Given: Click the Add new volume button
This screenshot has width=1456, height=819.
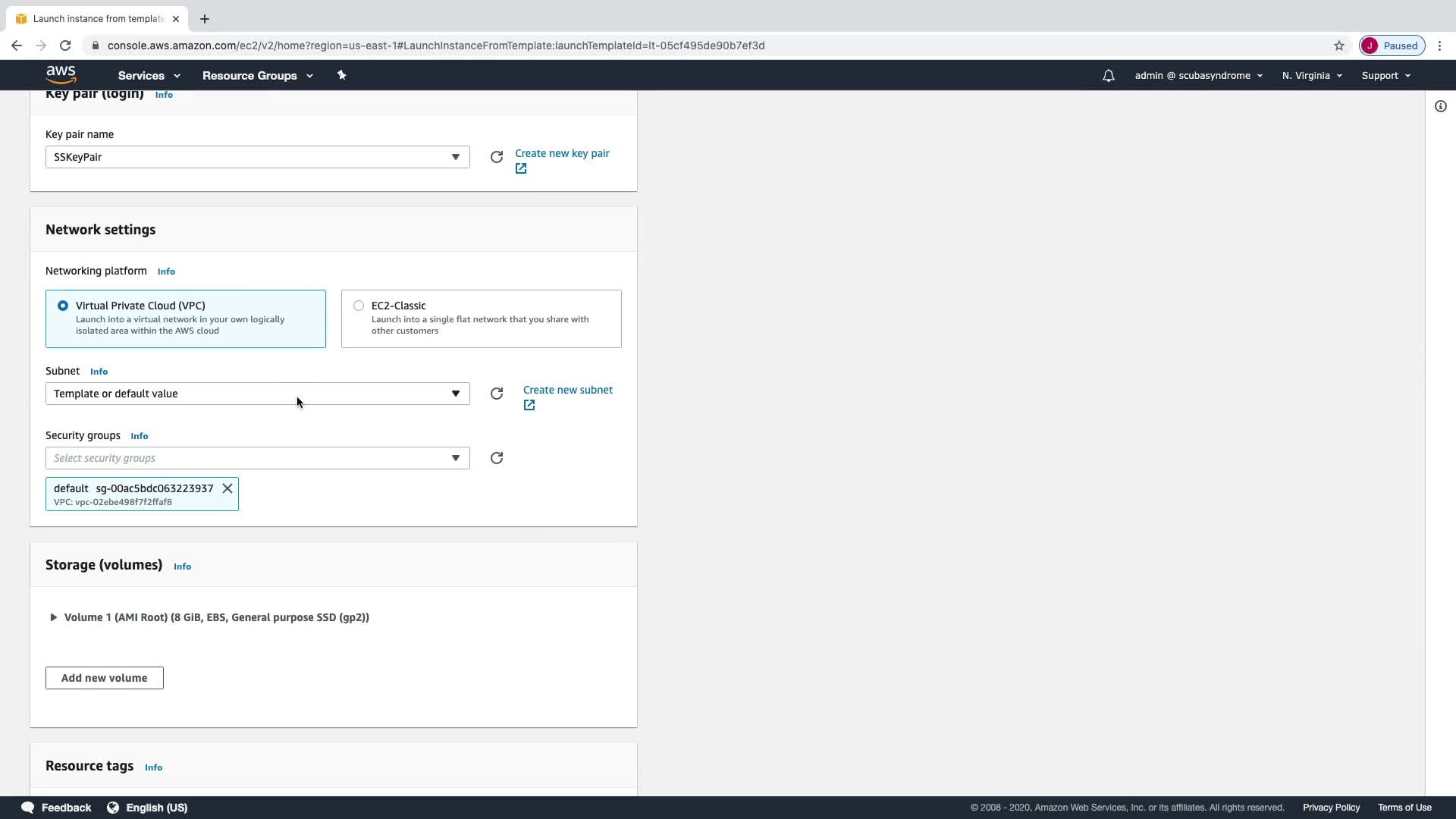Looking at the screenshot, I should click(105, 678).
